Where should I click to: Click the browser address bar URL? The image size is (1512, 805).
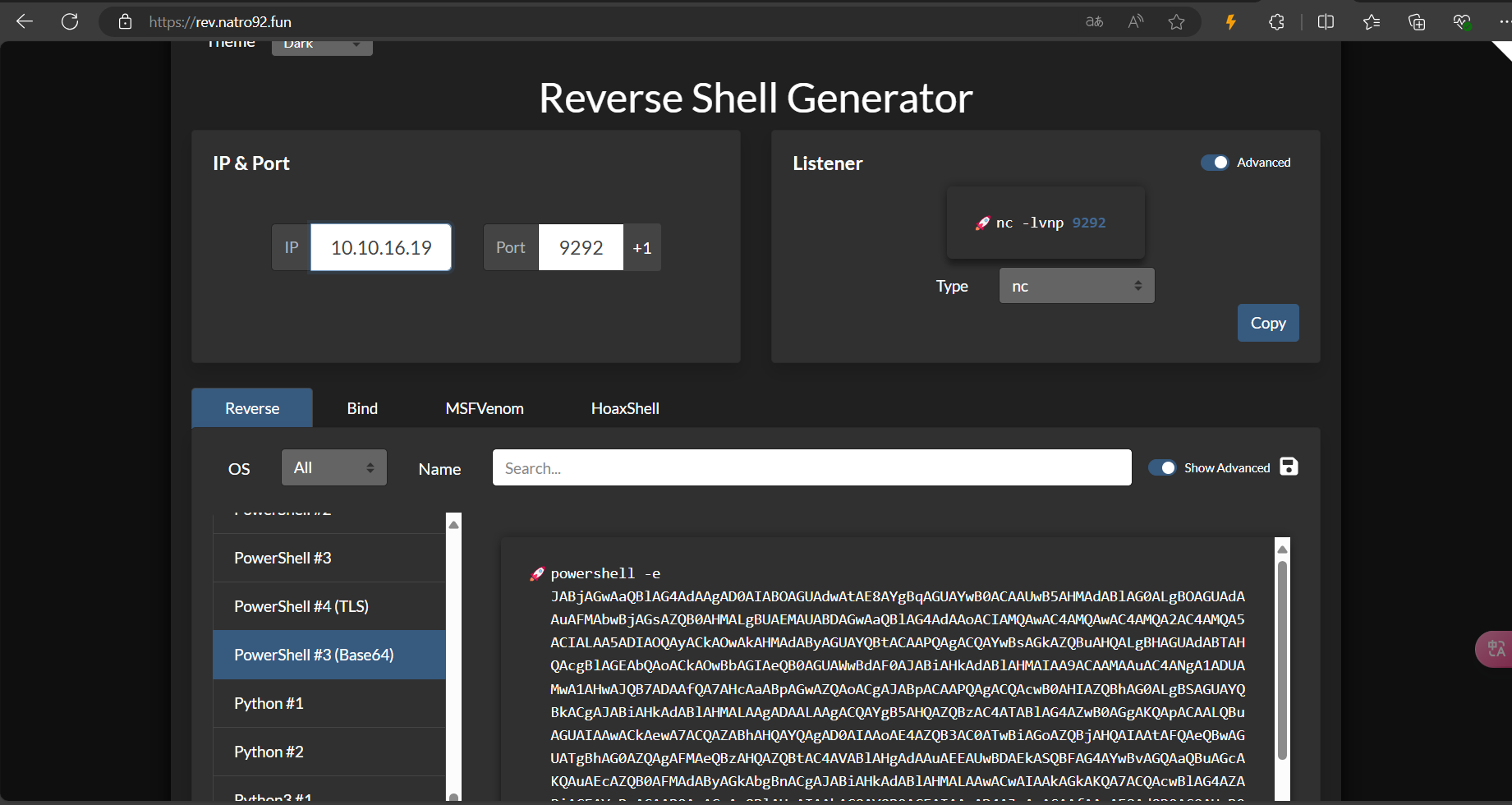[x=220, y=22]
